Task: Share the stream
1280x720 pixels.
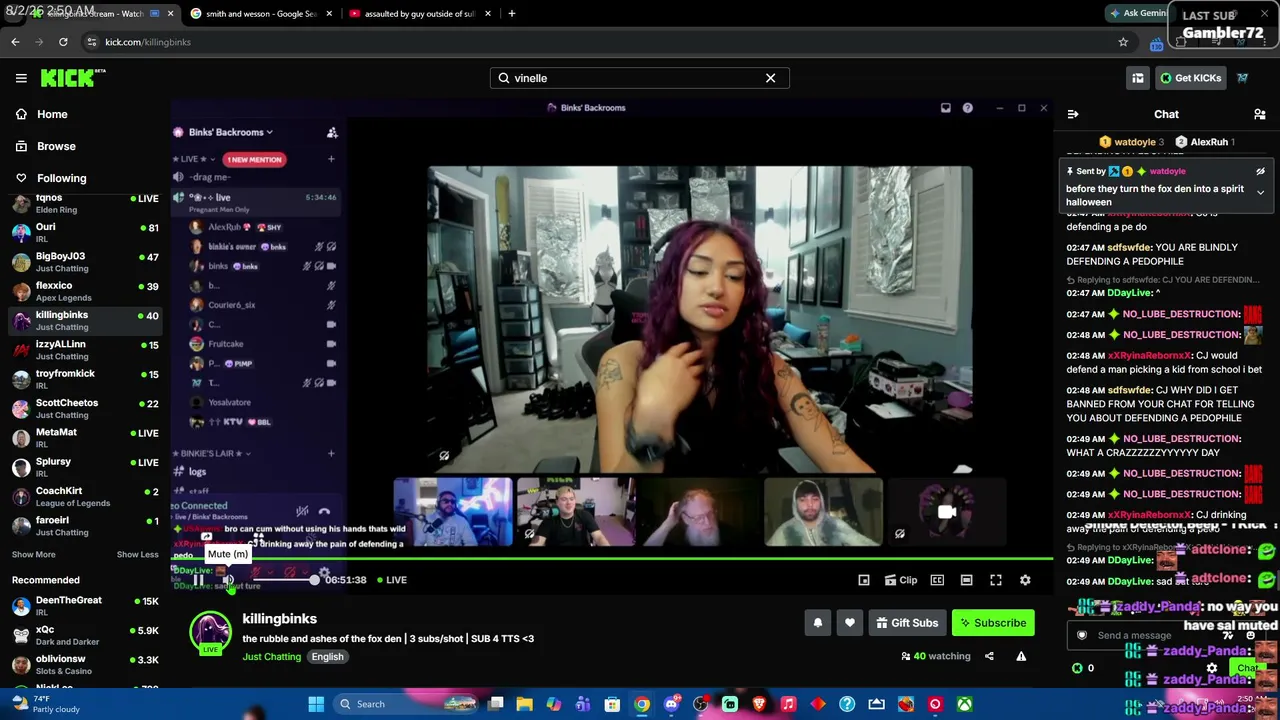Action: click(989, 656)
